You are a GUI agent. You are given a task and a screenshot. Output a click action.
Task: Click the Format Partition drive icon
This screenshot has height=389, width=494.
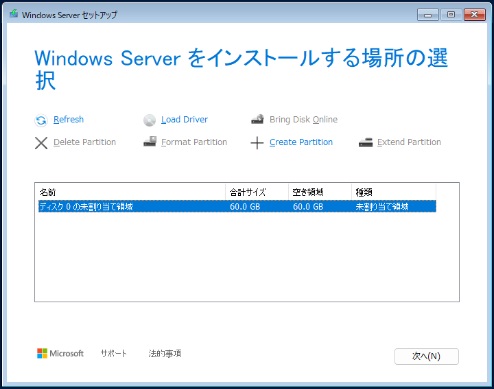click(150, 141)
